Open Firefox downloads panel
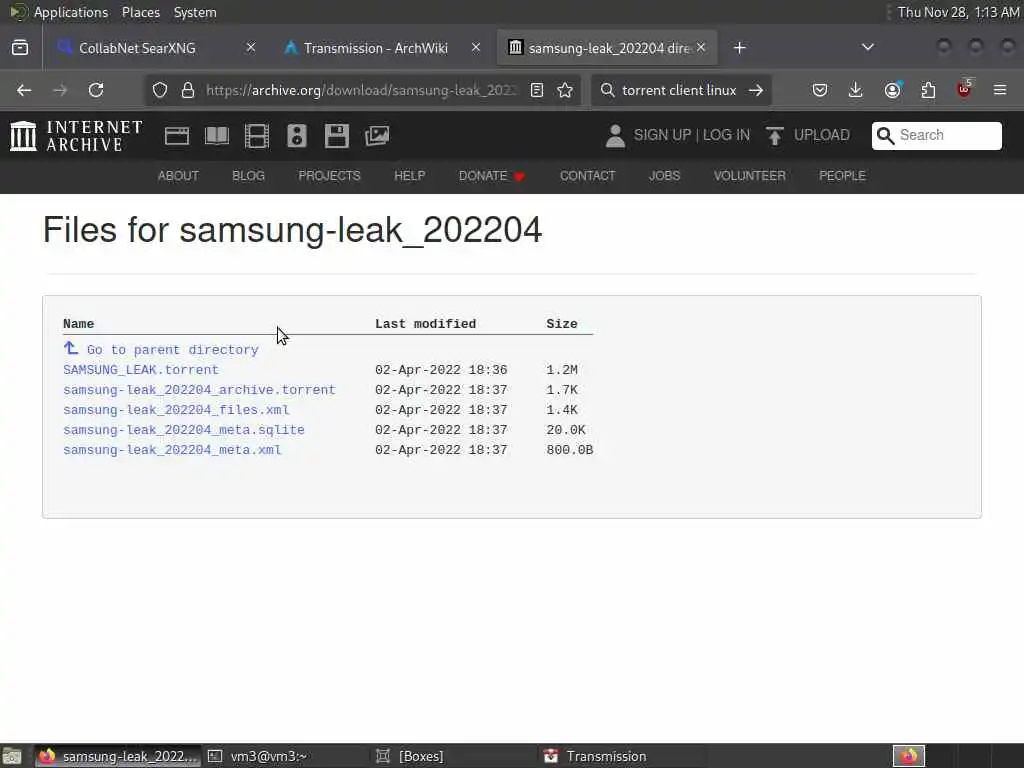The height and width of the screenshot is (768, 1024). coord(856,90)
